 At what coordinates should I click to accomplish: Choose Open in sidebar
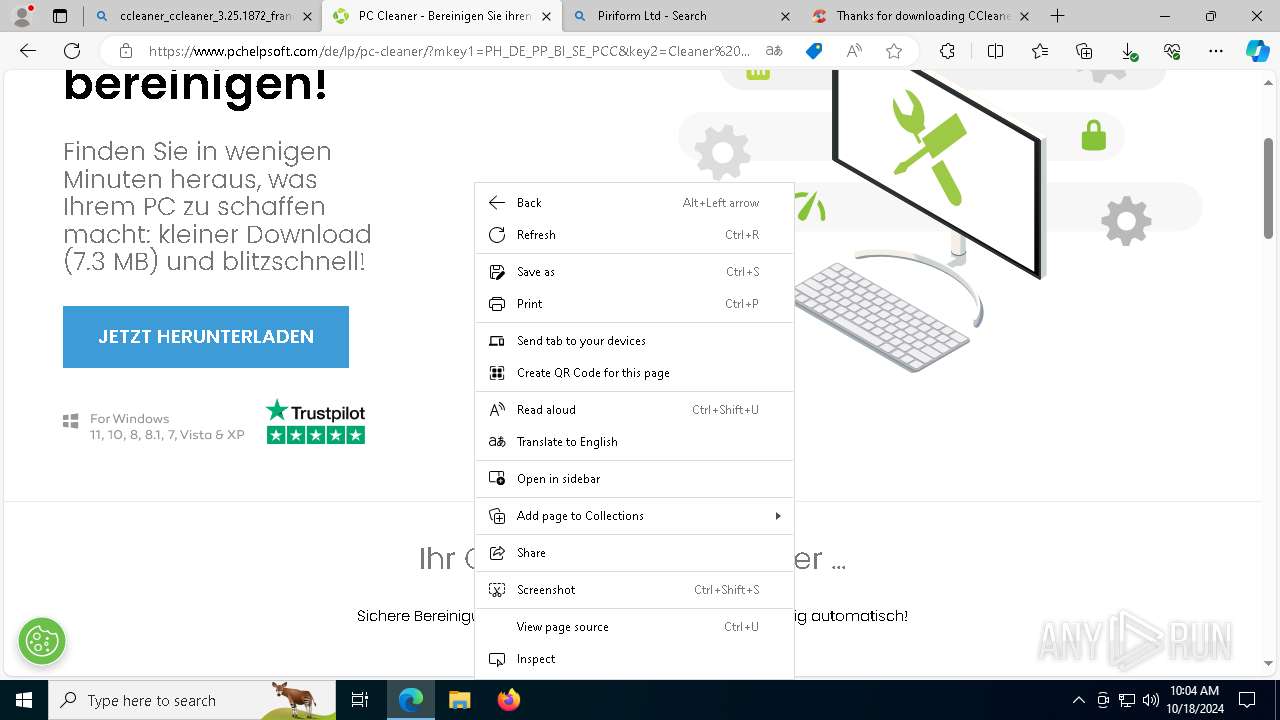634,479
